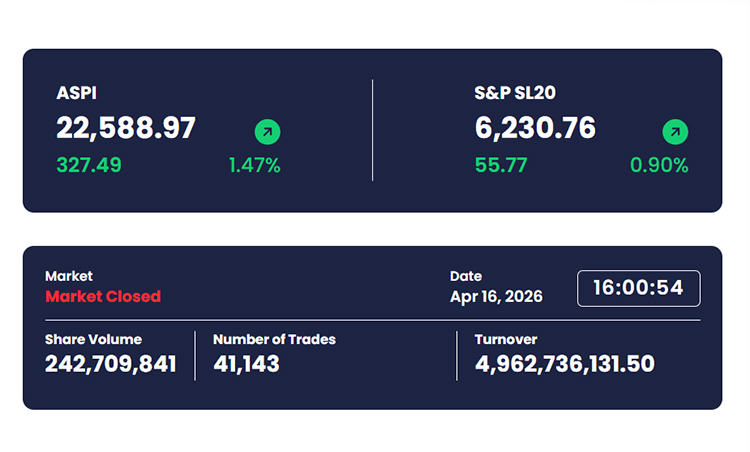Click the S&P SL20 index label
Viewport: 750px width, 452px height.
pyautogui.click(x=515, y=94)
